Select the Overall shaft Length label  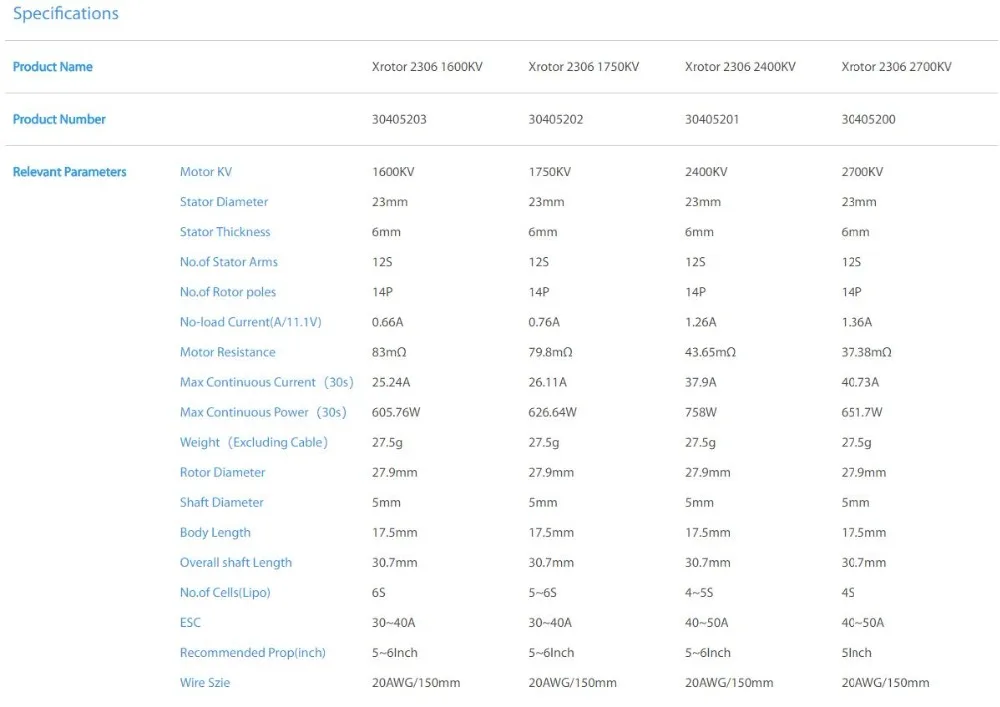236,562
